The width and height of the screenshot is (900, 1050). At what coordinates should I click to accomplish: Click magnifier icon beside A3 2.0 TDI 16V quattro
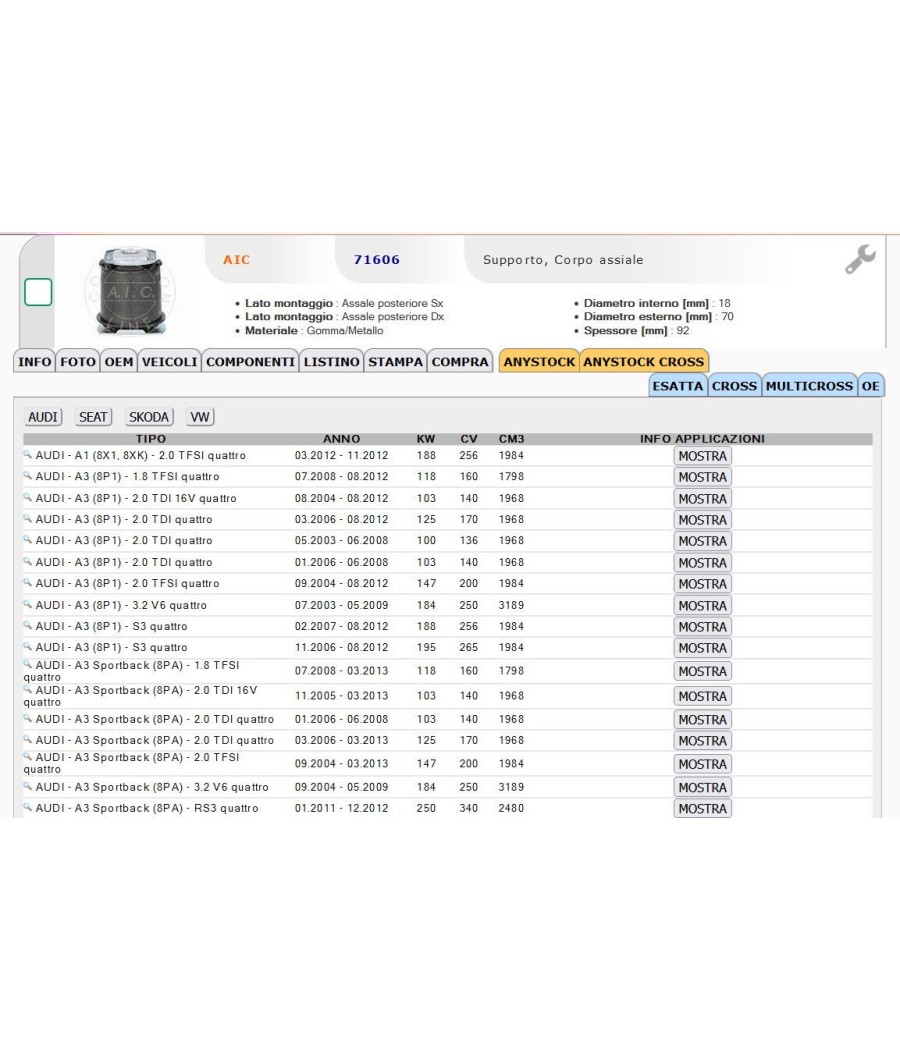click(28, 498)
